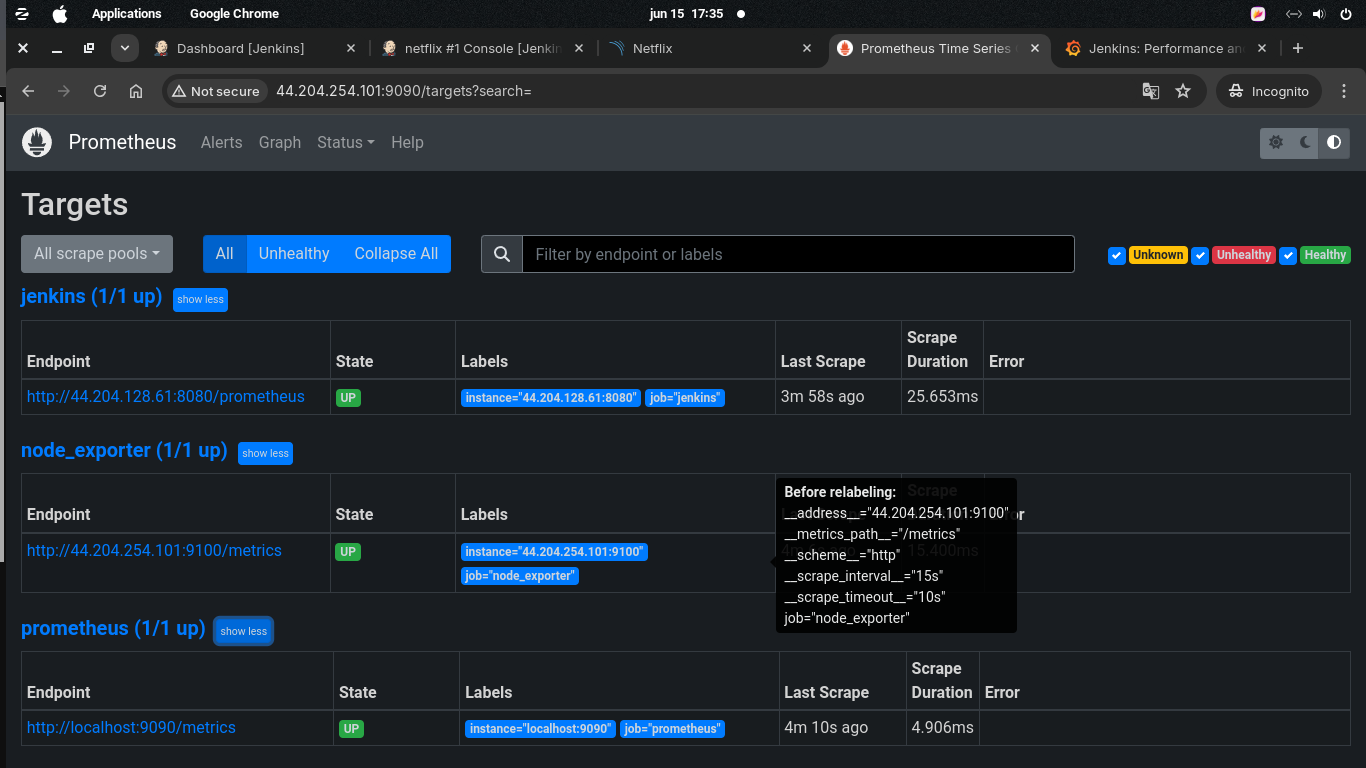Open the Chrome three-dot menu

(x=1342, y=91)
